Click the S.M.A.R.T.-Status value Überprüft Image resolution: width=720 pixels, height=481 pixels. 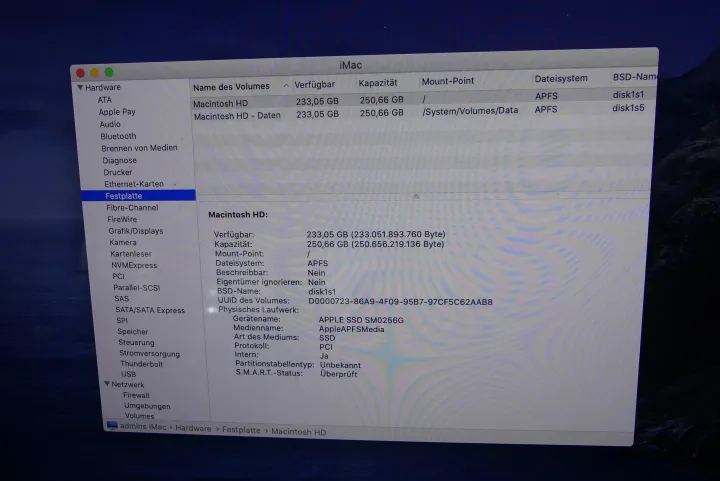(338, 374)
